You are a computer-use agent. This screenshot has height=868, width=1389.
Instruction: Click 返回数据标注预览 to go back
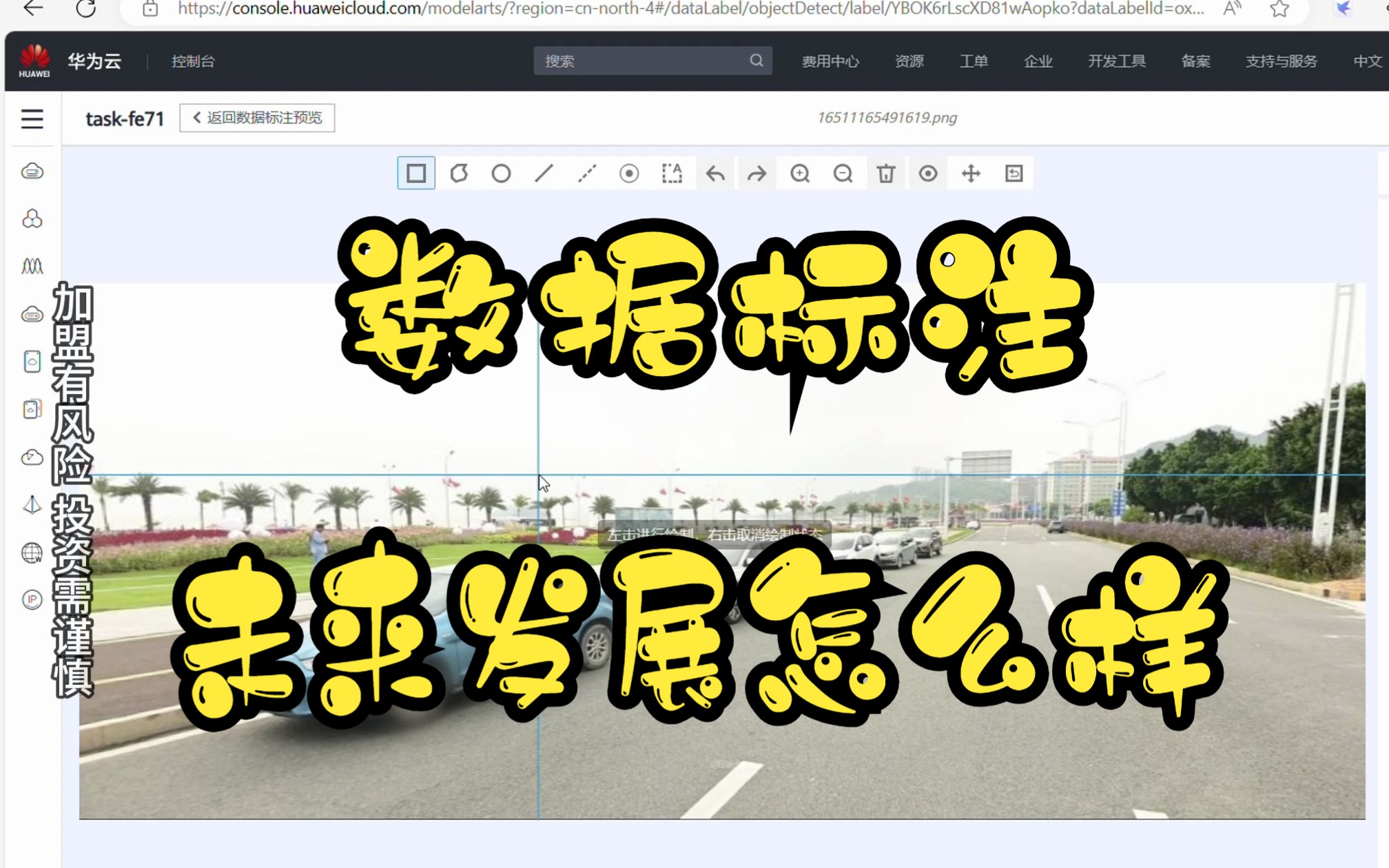point(256,118)
